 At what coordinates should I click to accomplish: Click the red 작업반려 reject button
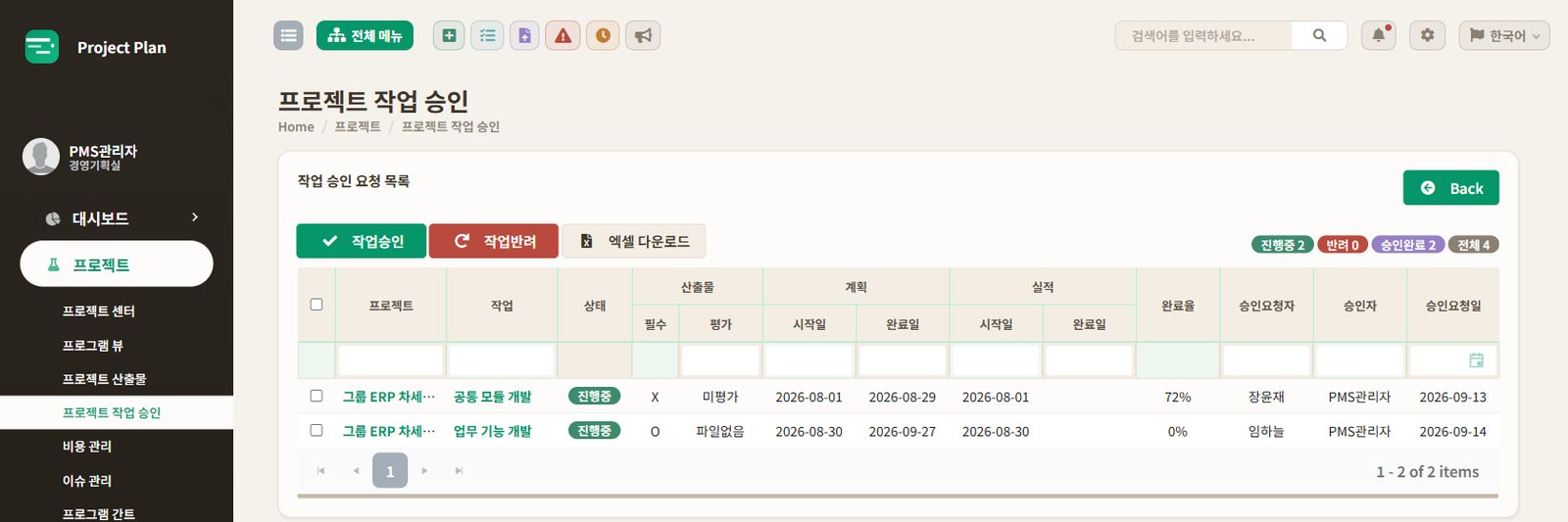494,241
